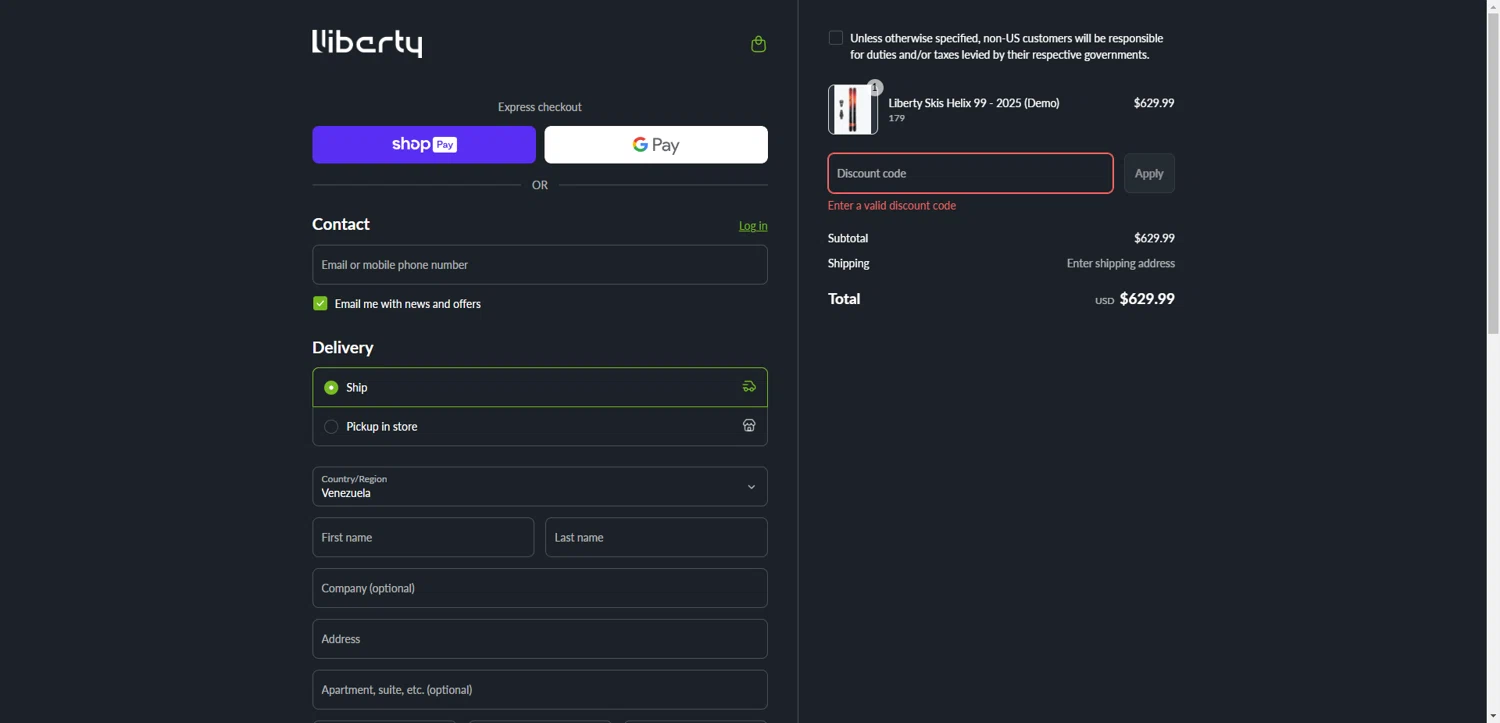Click the 'Express checkout' heading text
The image size is (1500, 723).
[x=540, y=107]
